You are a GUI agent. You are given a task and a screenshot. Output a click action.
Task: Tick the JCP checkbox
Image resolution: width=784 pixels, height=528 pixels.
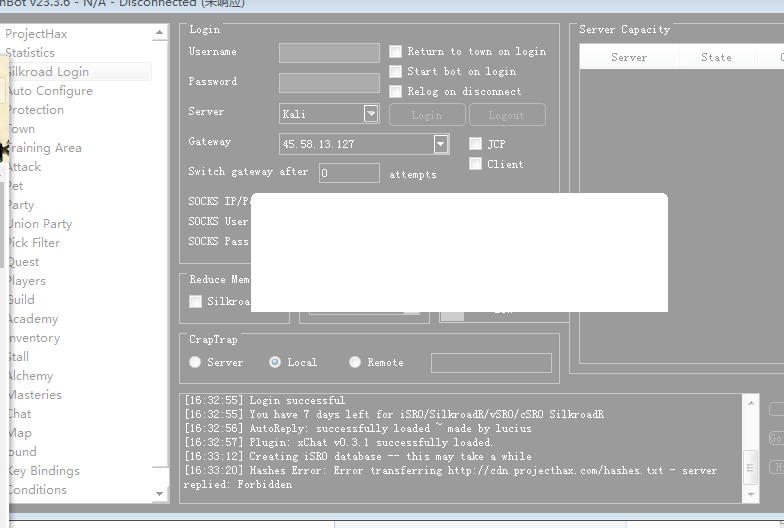[x=476, y=144]
